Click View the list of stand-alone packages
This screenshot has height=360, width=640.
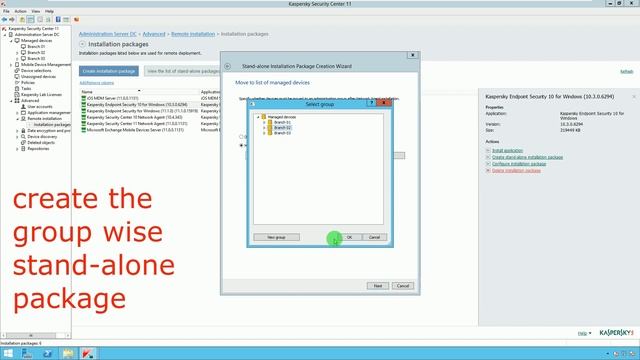tap(183, 71)
